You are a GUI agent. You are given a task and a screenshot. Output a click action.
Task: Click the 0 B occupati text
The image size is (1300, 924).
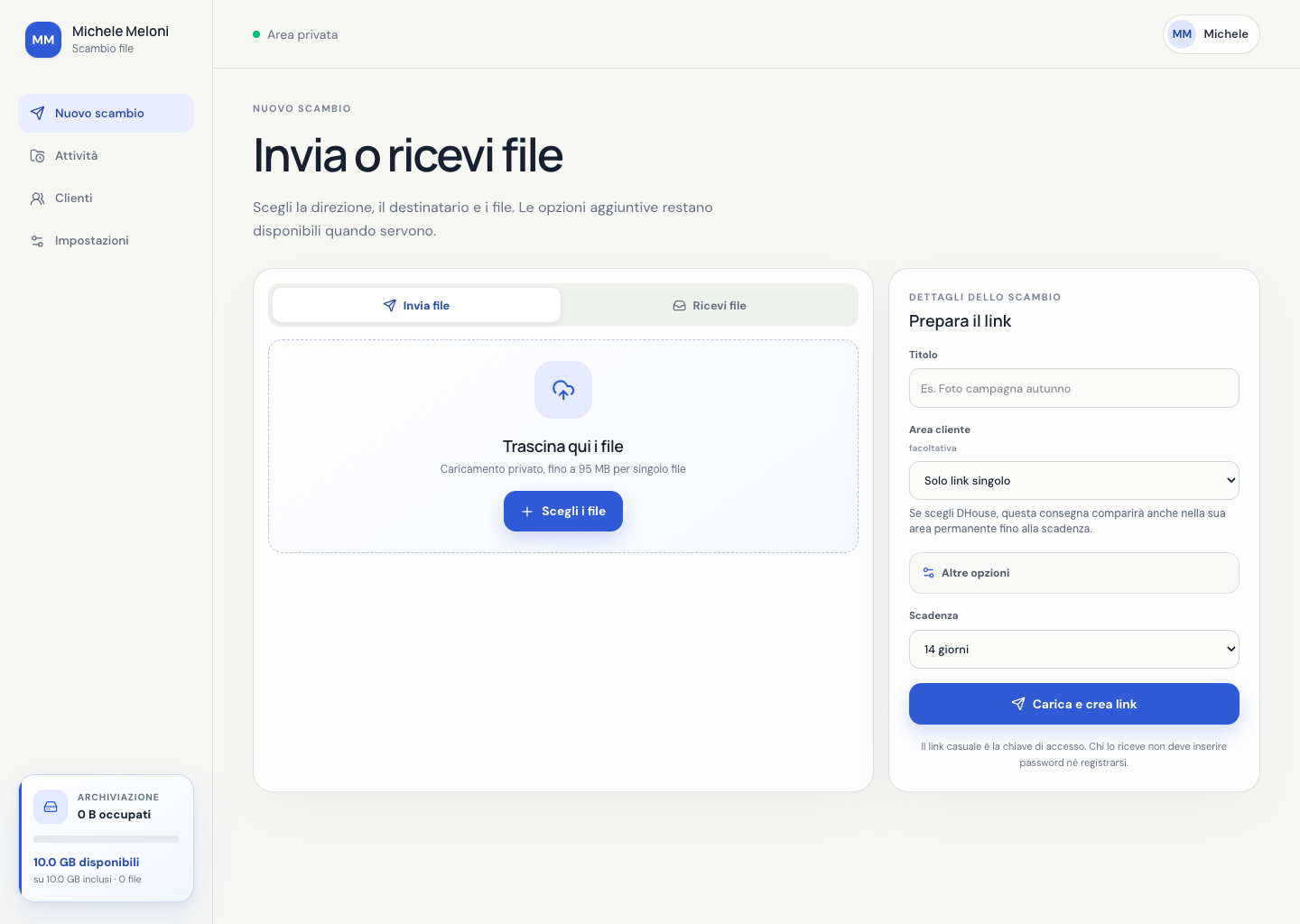pyautogui.click(x=114, y=815)
